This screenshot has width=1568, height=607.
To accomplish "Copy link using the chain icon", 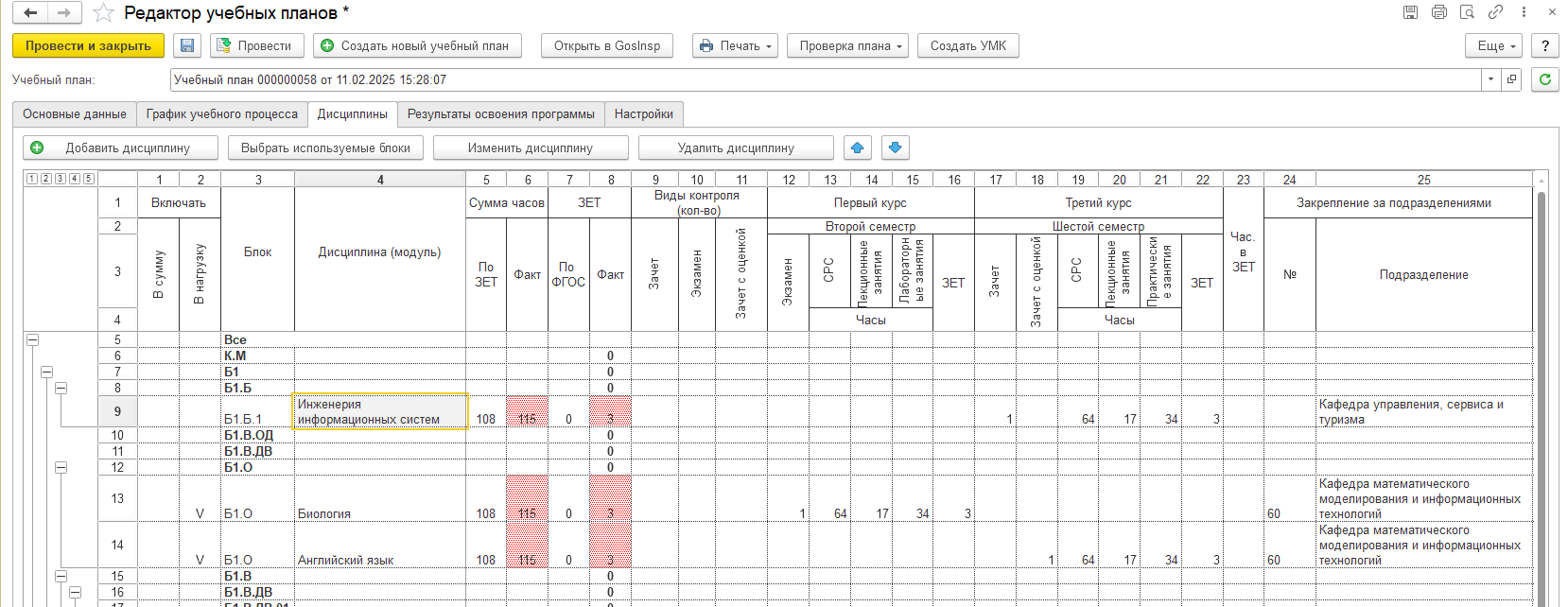I will pos(1495,12).
